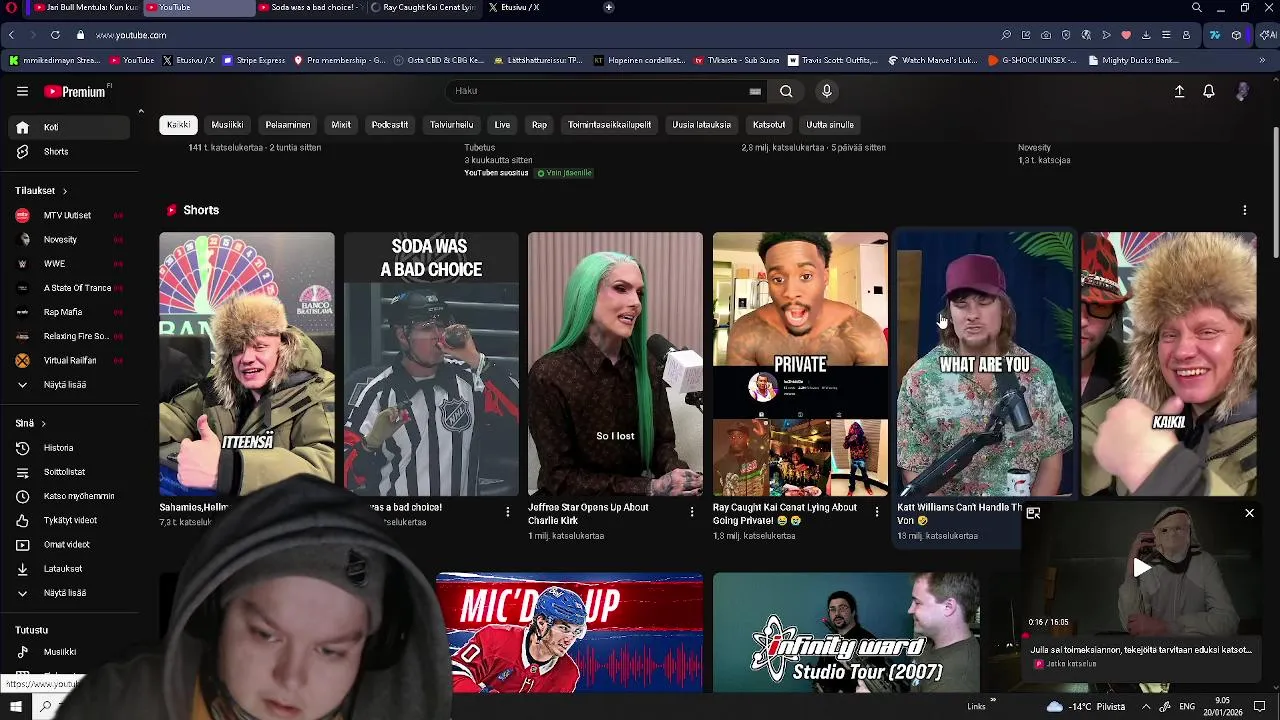This screenshot has width=1280, height=720.
Task: Select the Talviurheilu filter chip
Action: [x=451, y=125]
